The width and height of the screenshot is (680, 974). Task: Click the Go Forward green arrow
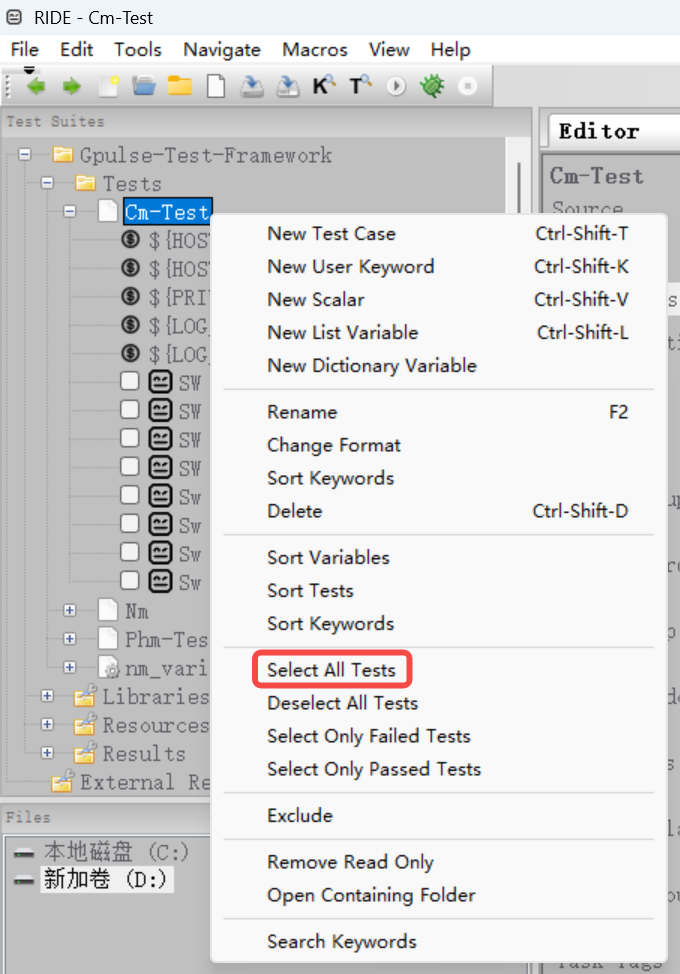(71, 87)
